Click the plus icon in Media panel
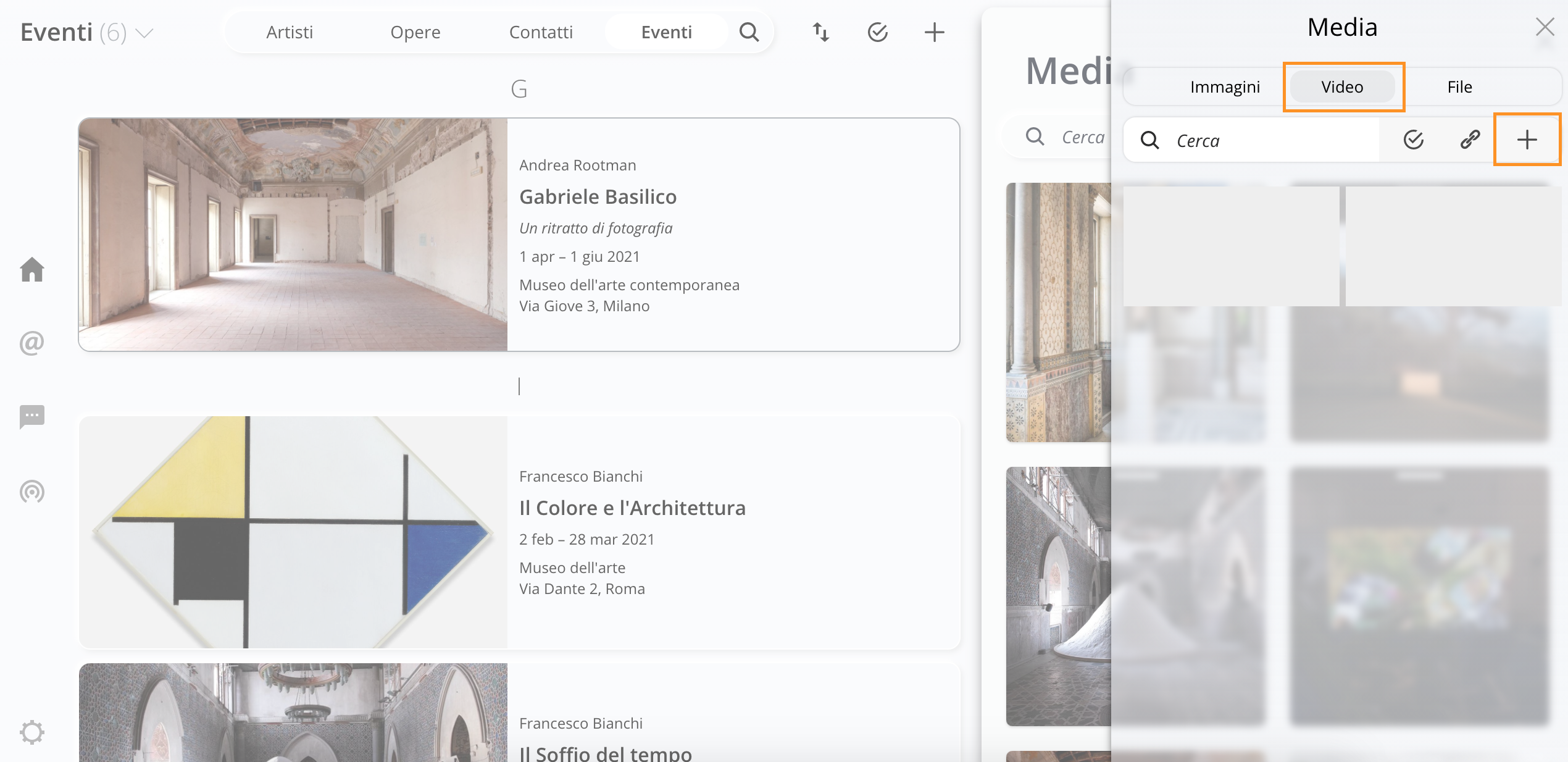 [x=1527, y=140]
